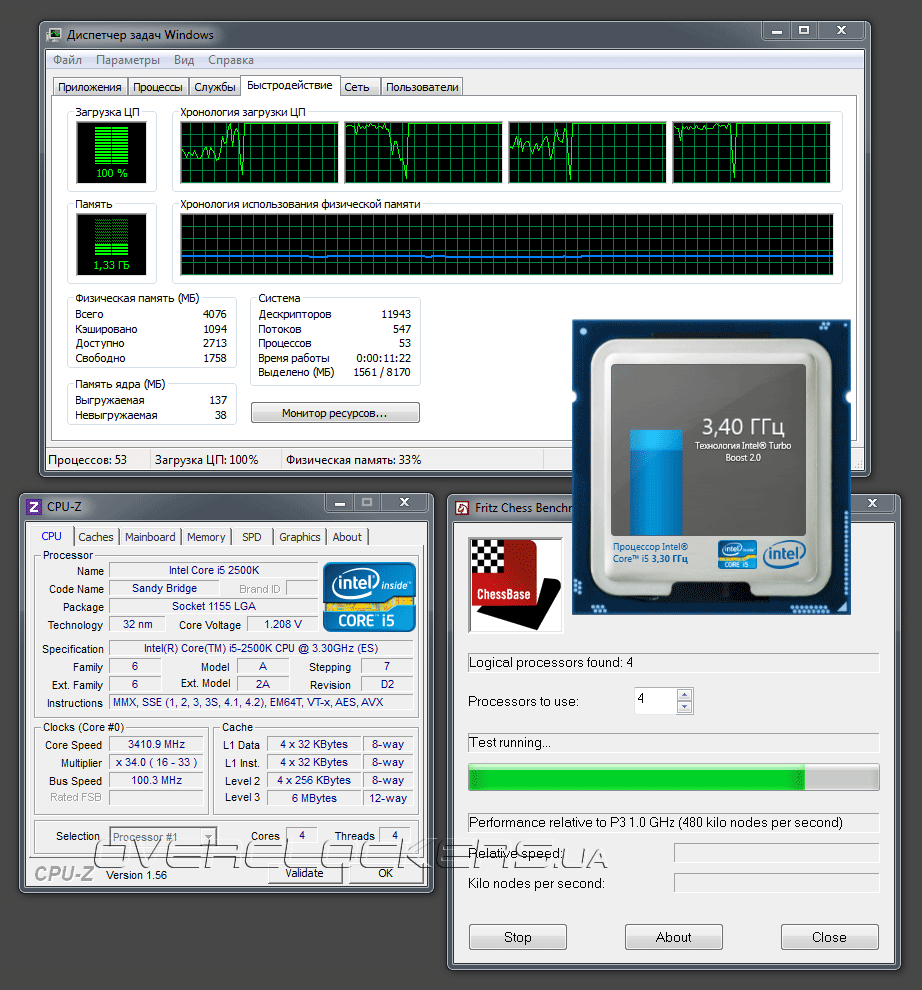Click the Core i5 sticker on Turbo gadget
The height and width of the screenshot is (990, 922).
pyautogui.click(x=737, y=554)
